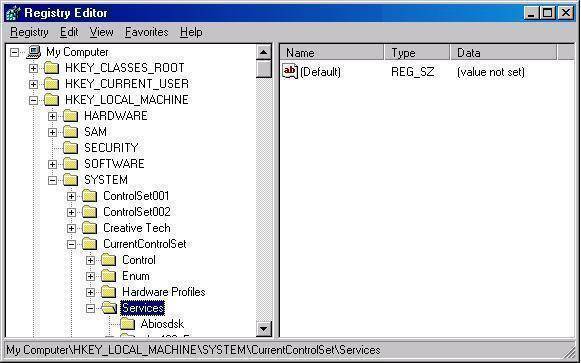This screenshot has width=581, height=363.
Task: Click the HKEY_LOCAL_MACHINE folder icon
Action: 52,100
